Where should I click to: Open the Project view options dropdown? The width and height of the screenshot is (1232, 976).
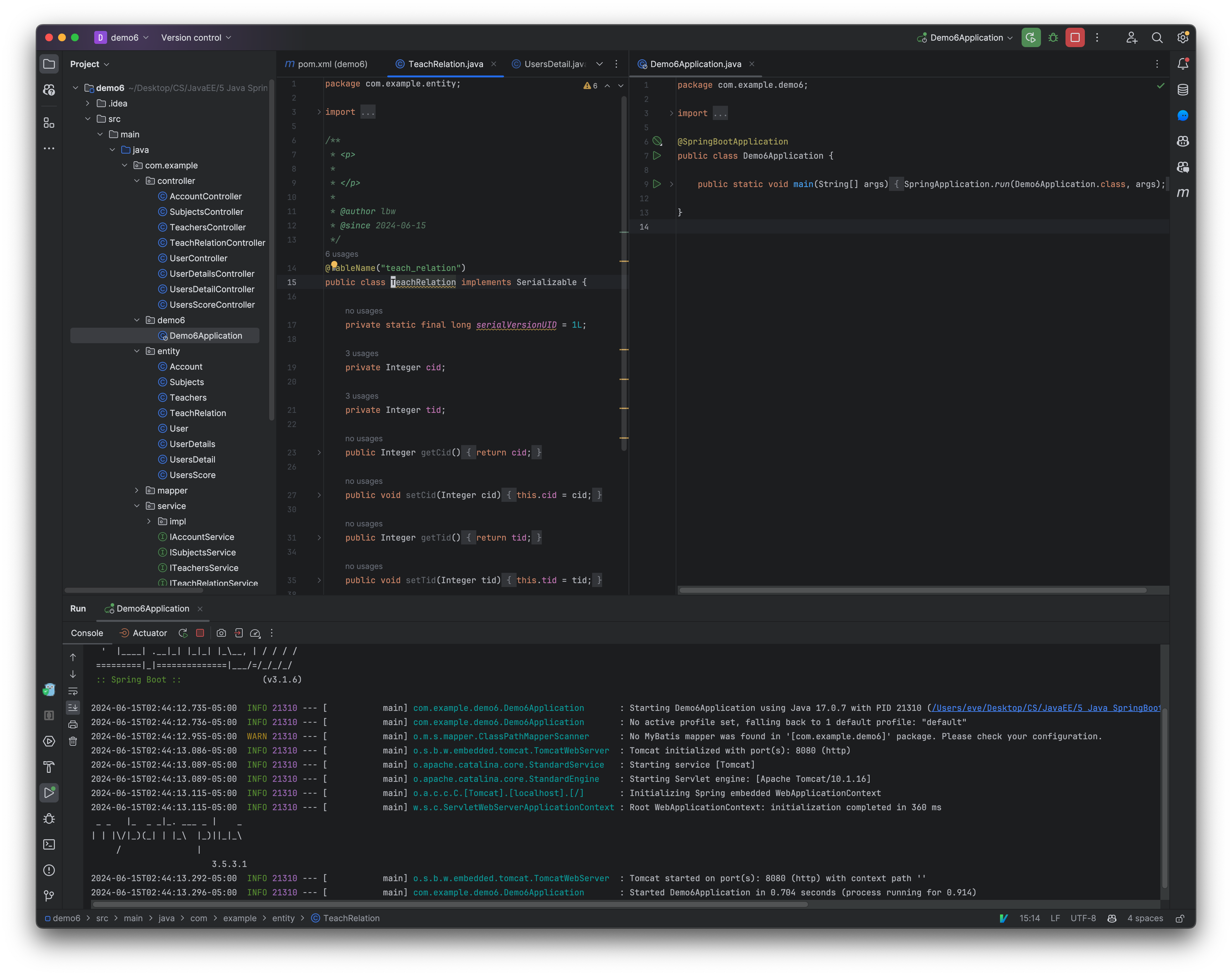pos(90,64)
